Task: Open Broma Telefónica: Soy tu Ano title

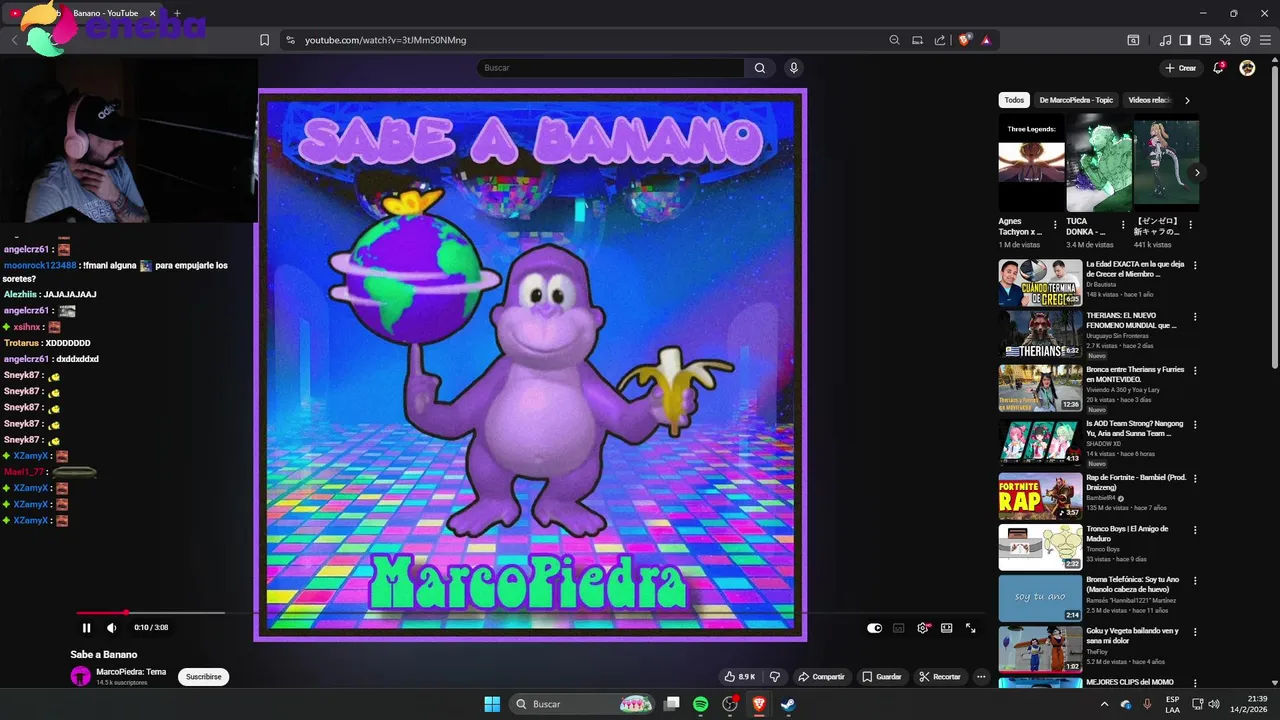Action: tap(1134, 585)
